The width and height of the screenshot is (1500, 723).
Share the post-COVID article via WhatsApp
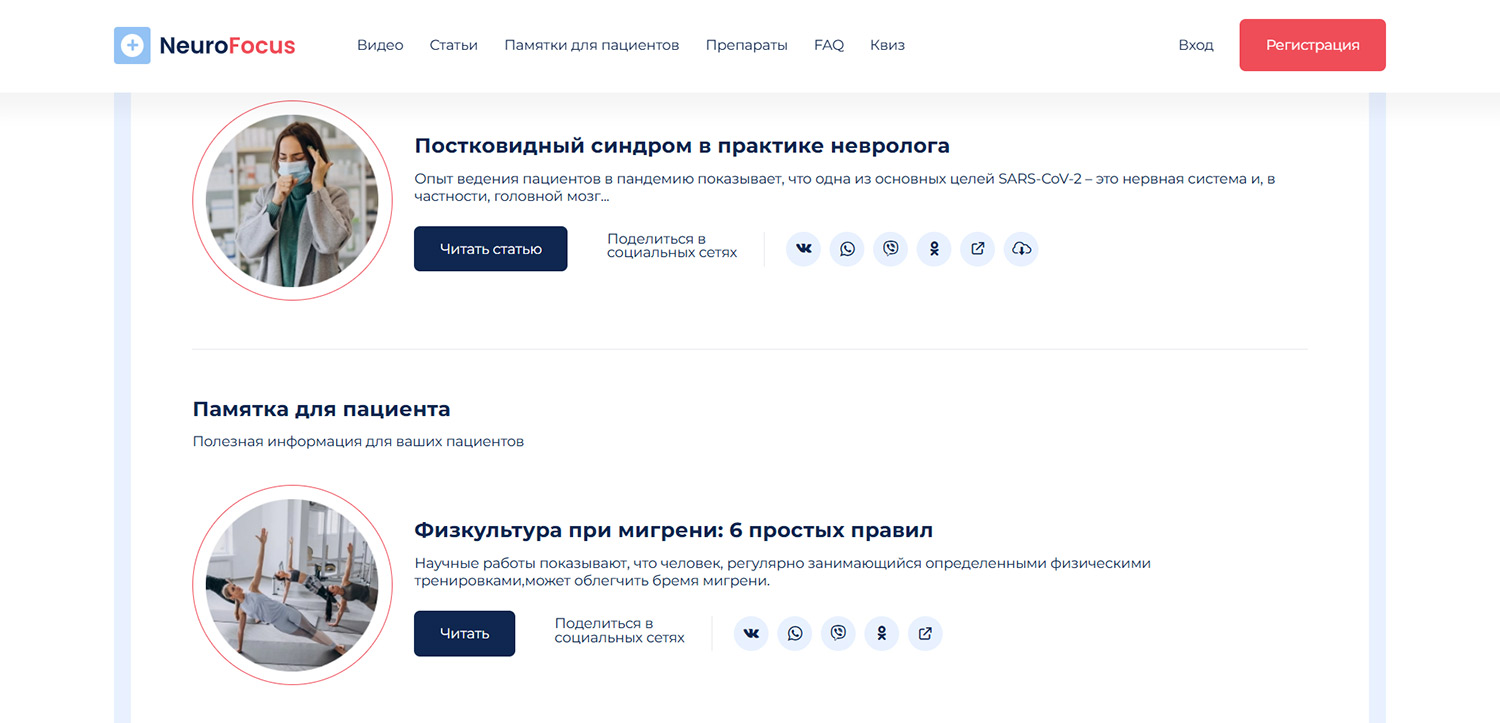(847, 249)
